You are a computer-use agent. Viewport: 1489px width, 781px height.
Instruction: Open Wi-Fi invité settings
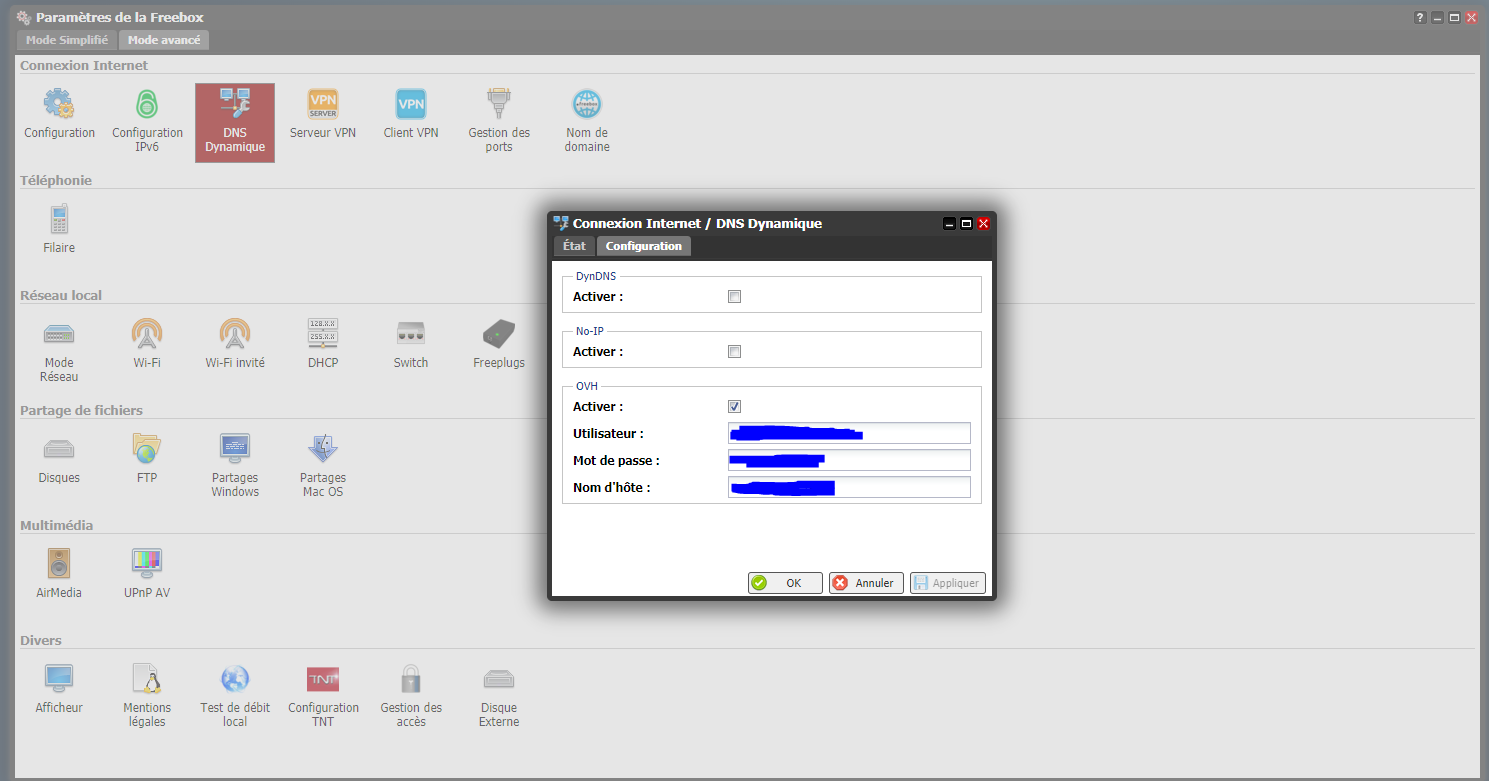pyautogui.click(x=235, y=344)
